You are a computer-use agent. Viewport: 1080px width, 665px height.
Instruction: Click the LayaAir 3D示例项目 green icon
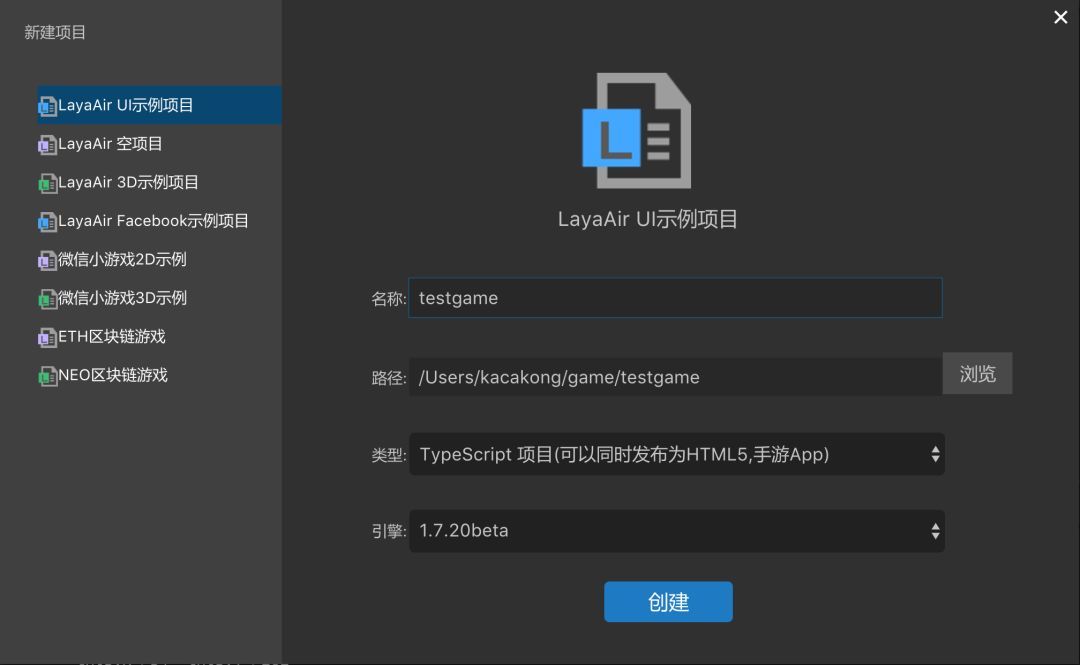pyautogui.click(x=47, y=183)
